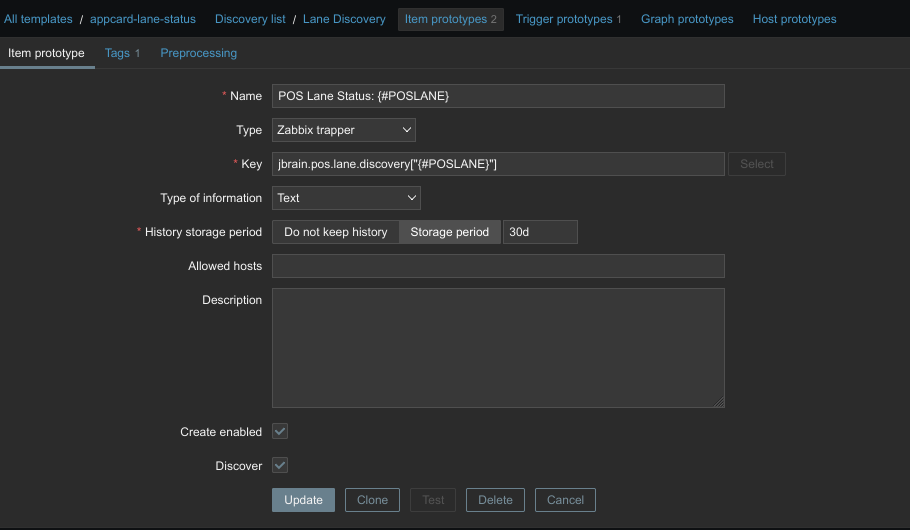
Task: Click into the Description text area
Action: tap(498, 348)
